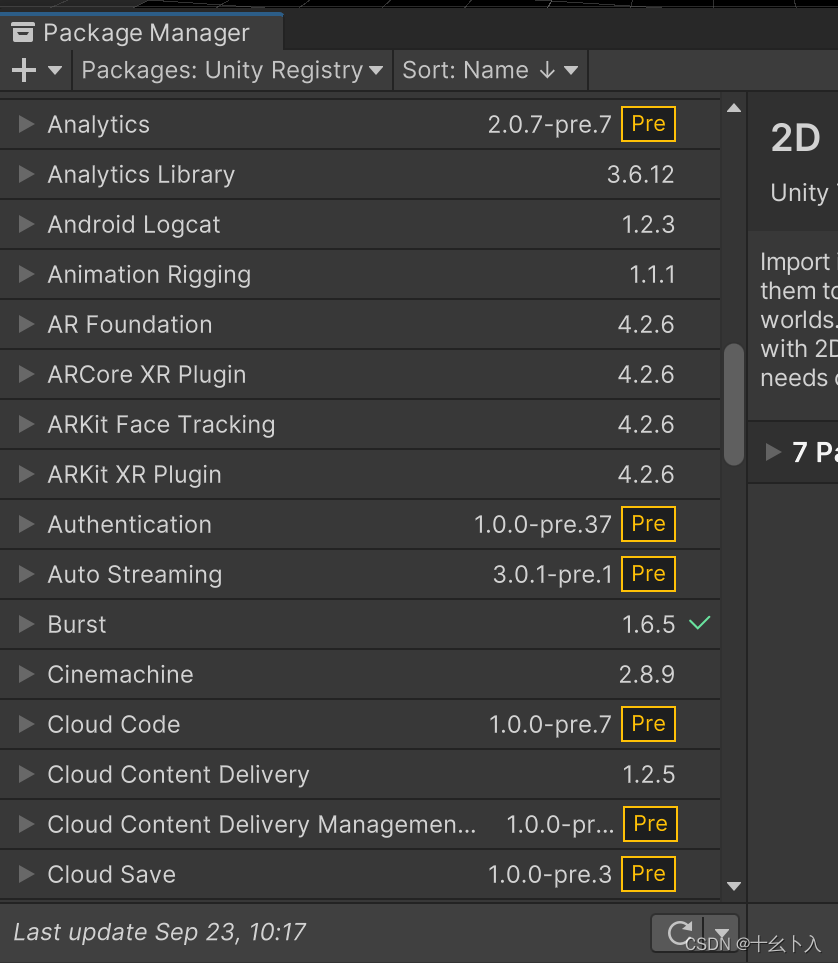Refresh the package list
This screenshot has height=963, width=838.
pyautogui.click(x=680, y=933)
